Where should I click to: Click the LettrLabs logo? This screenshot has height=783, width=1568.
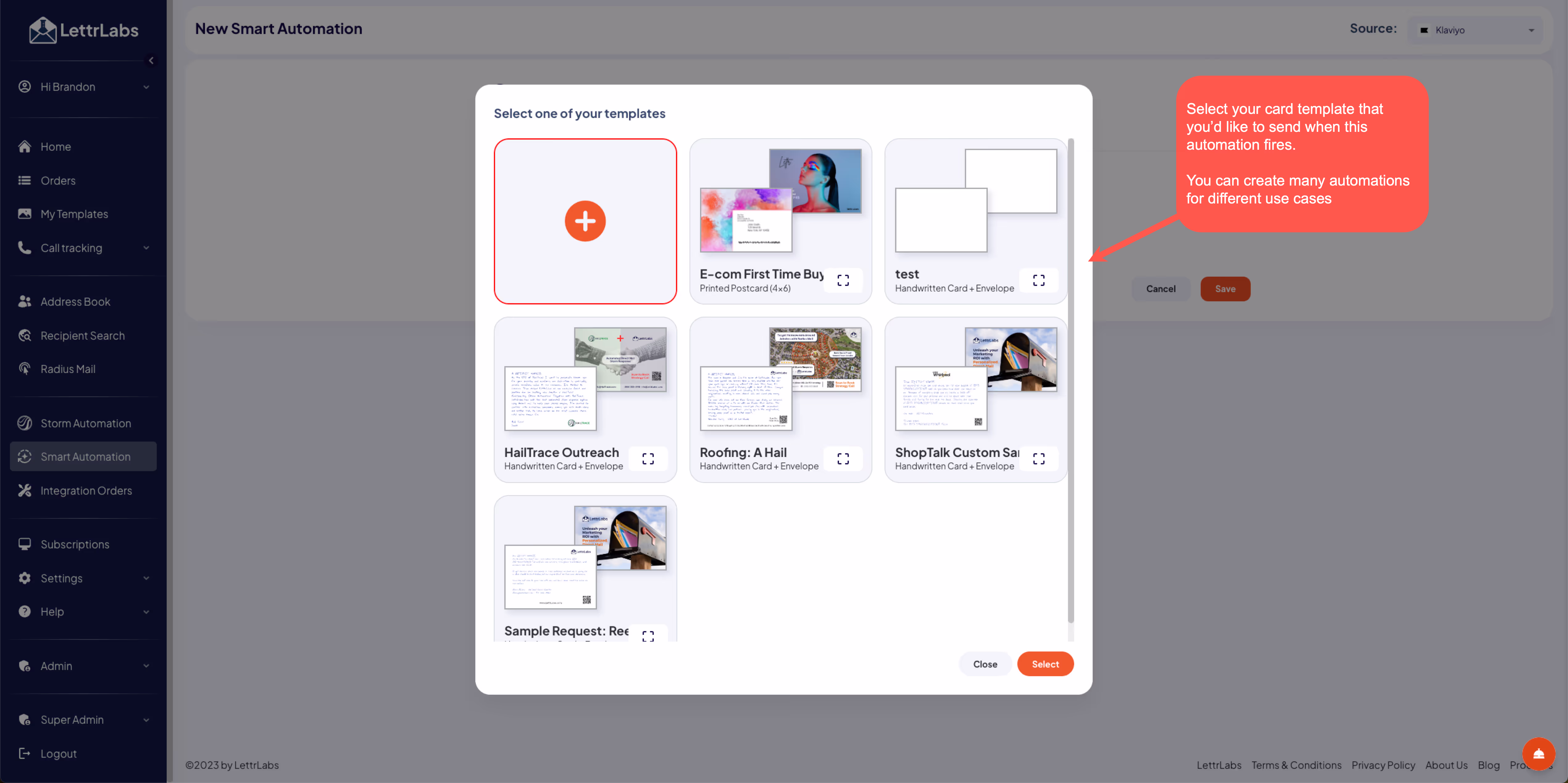(x=84, y=30)
